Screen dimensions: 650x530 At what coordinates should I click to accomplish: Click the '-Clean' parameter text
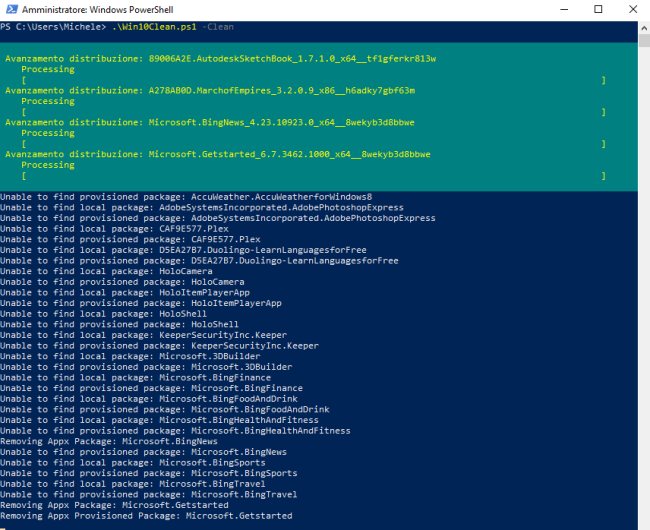(218, 27)
